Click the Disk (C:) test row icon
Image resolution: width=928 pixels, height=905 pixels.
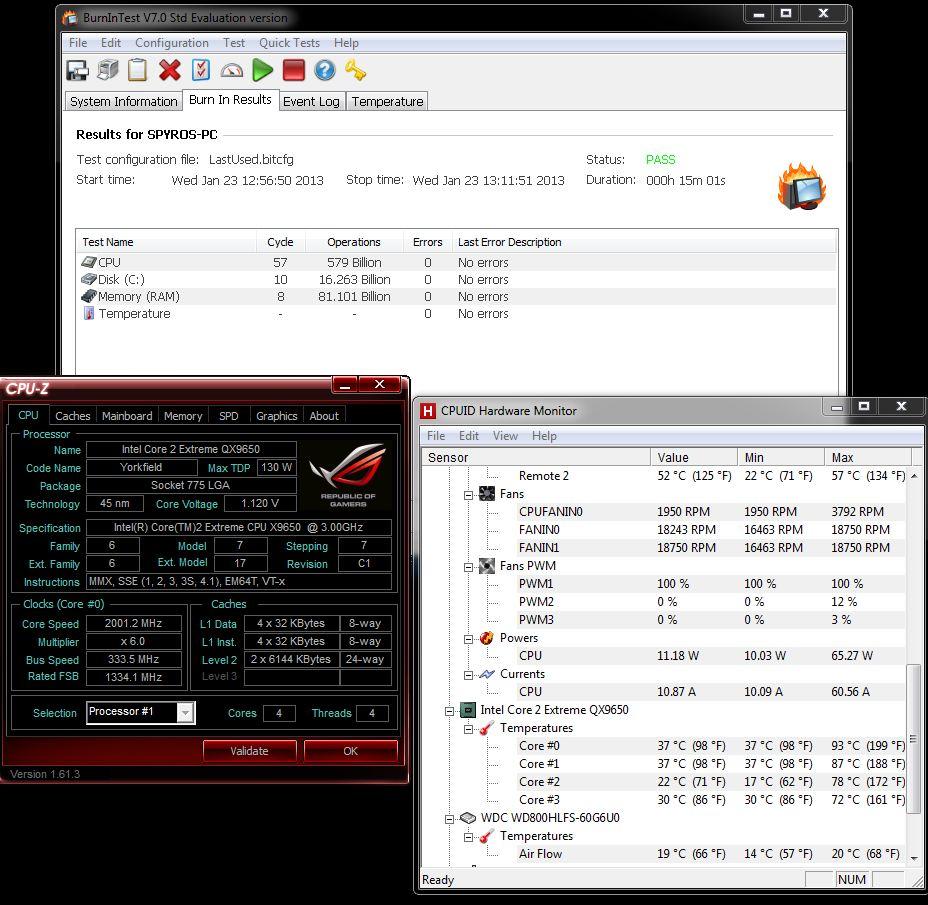[89, 279]
